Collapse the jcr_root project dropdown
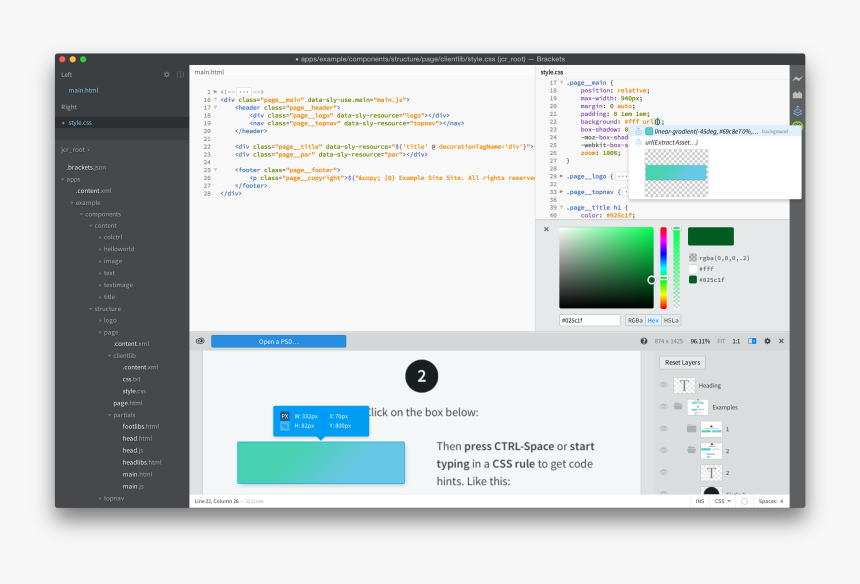 [75, 150]
